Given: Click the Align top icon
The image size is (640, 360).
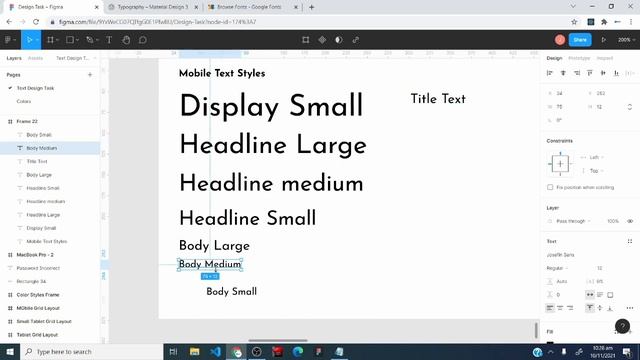Looking at the screenshot, I should 590,73.
